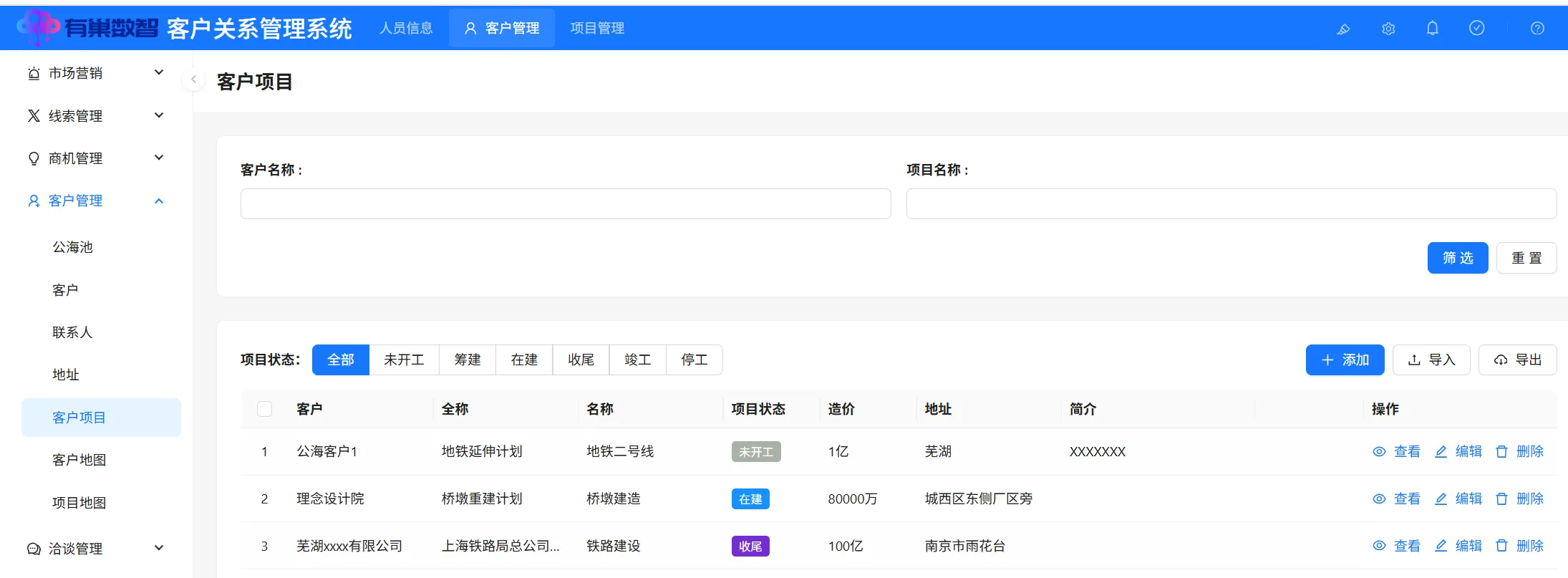
Task: Click the 客户管理 person icon in sidebar
Action: (x=34, y=201)
